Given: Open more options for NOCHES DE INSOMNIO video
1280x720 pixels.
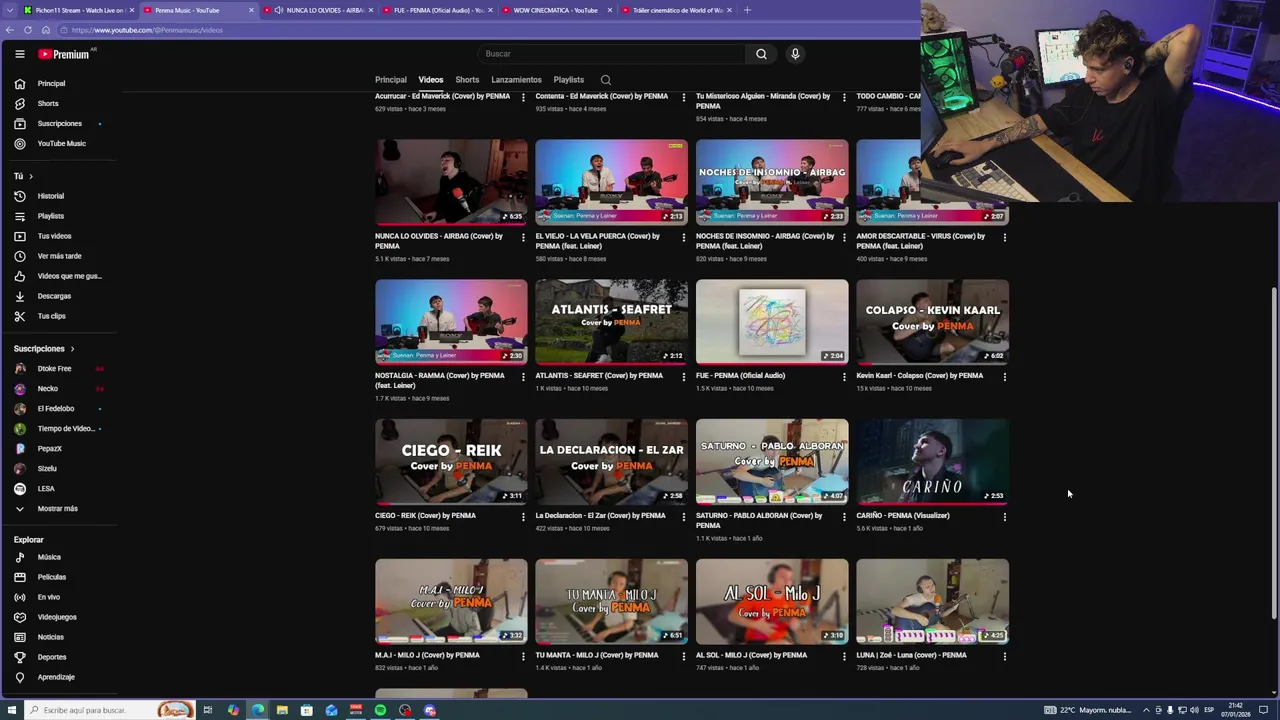Looking at the screenshot, I should (x=844, y=237).
